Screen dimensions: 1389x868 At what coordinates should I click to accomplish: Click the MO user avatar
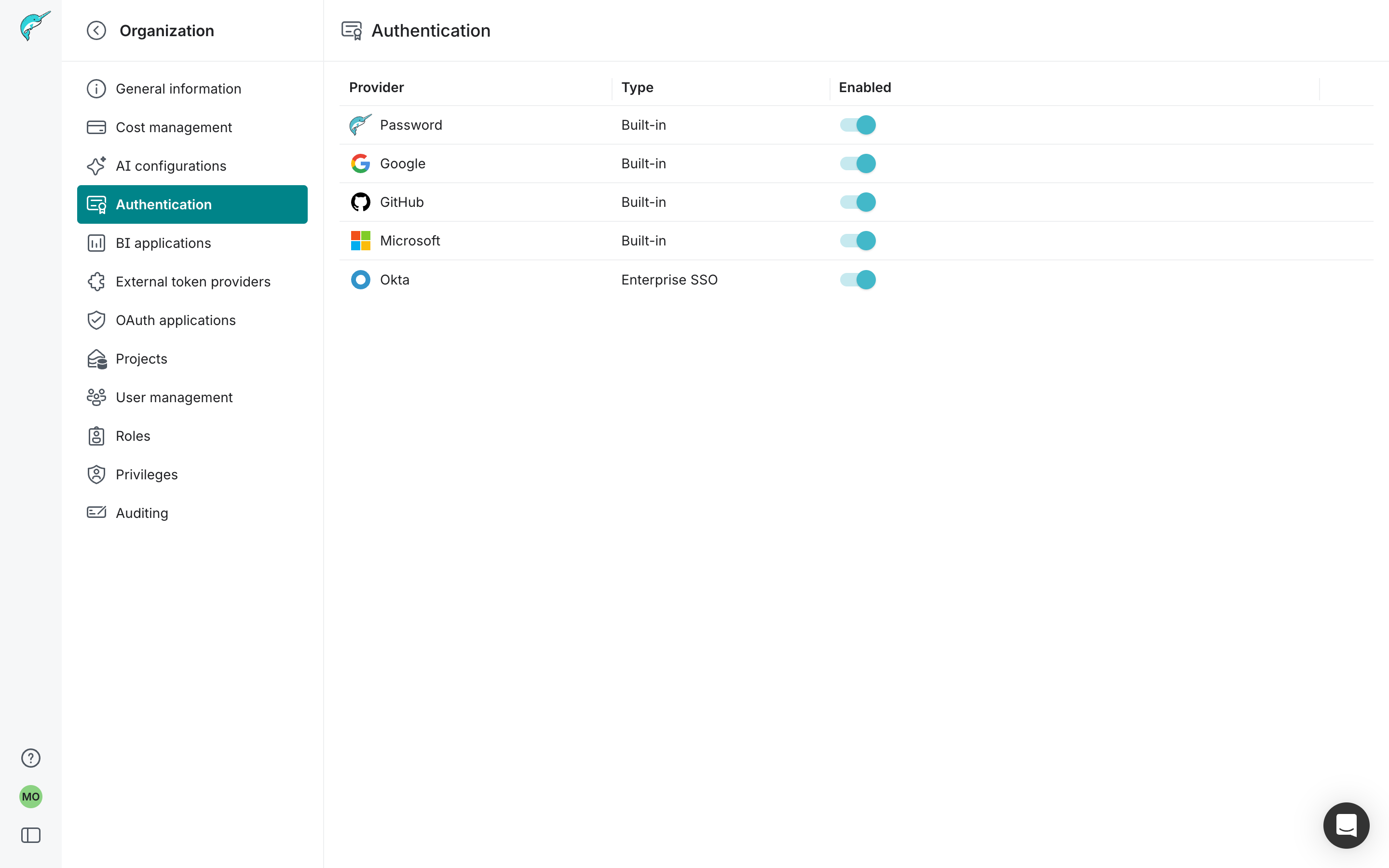tap(30, 797)
